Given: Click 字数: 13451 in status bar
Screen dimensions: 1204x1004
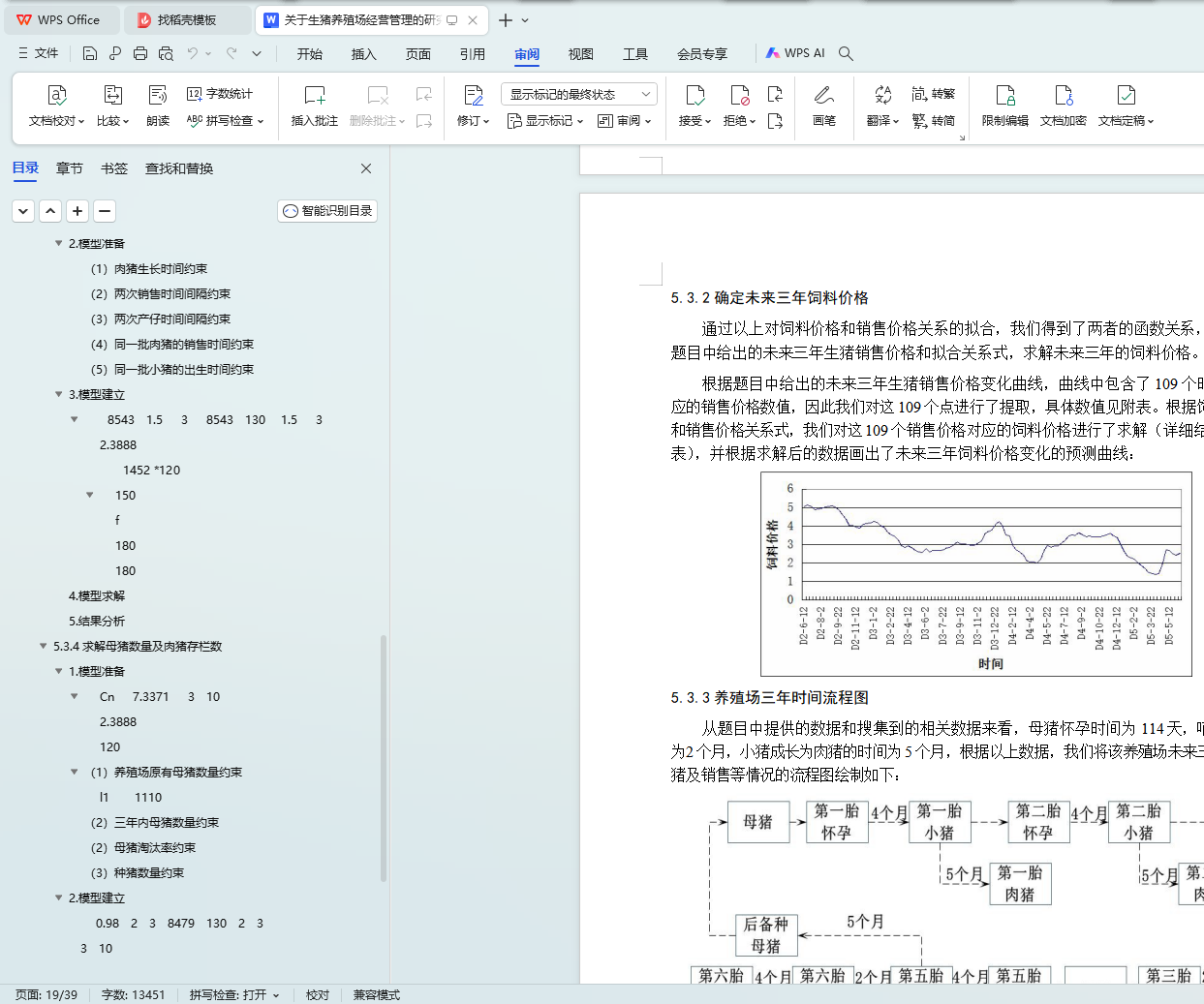Looking at the screenshot, I should pyautogui.click(x=134, y=994).
